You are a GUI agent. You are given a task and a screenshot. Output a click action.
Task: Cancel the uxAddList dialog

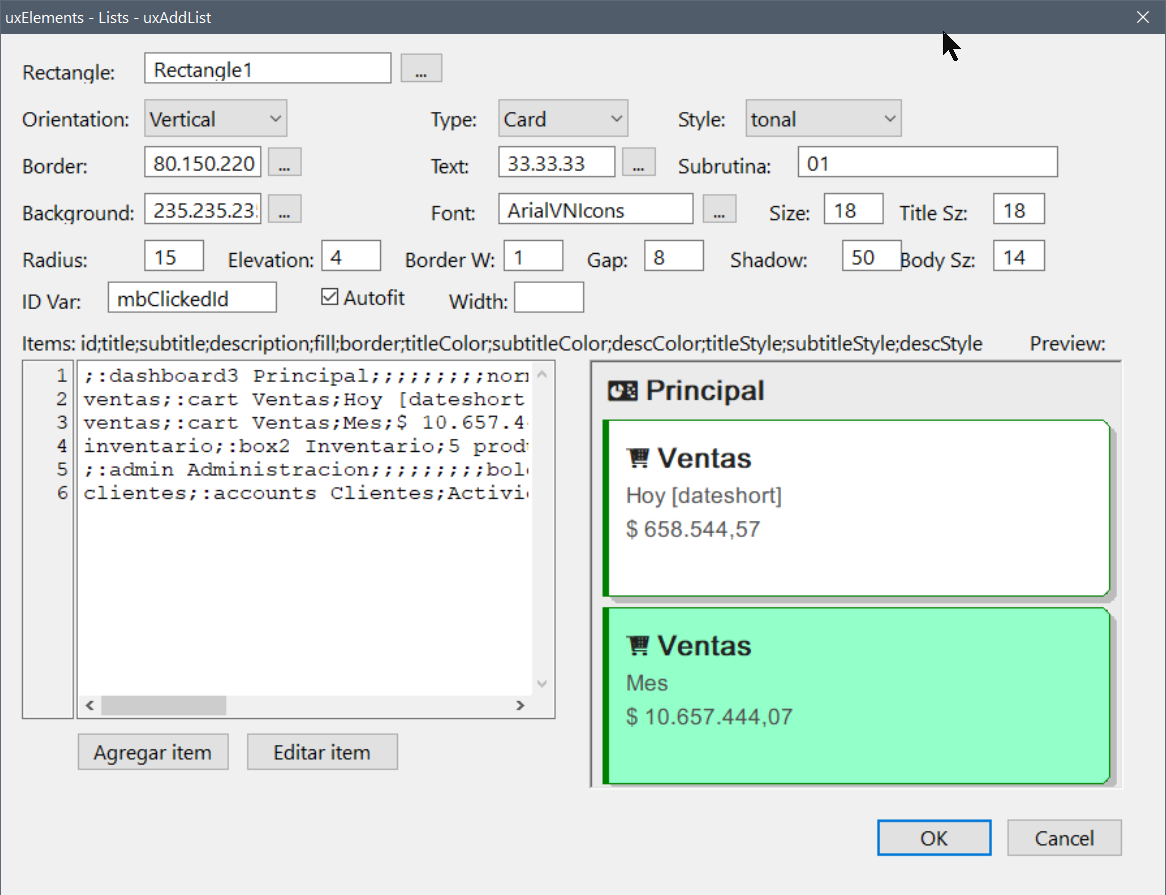[1064, 838]
